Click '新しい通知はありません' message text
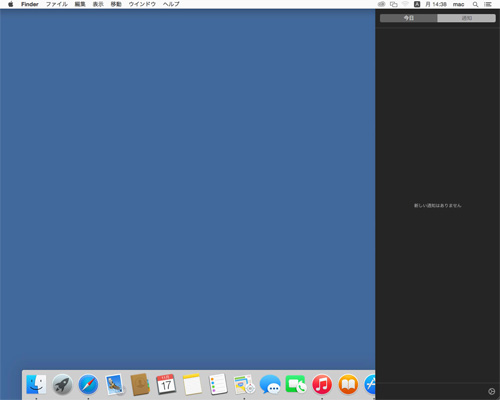The height and width of the screenshot is (400, 500). pyautogui.click(x=438, y=206)
